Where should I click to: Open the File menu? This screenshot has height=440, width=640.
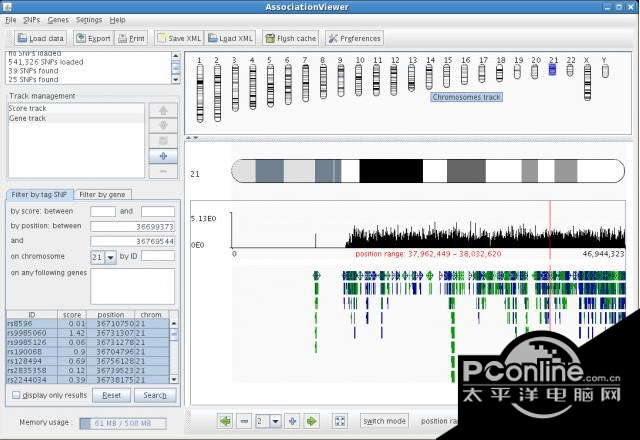11,20
